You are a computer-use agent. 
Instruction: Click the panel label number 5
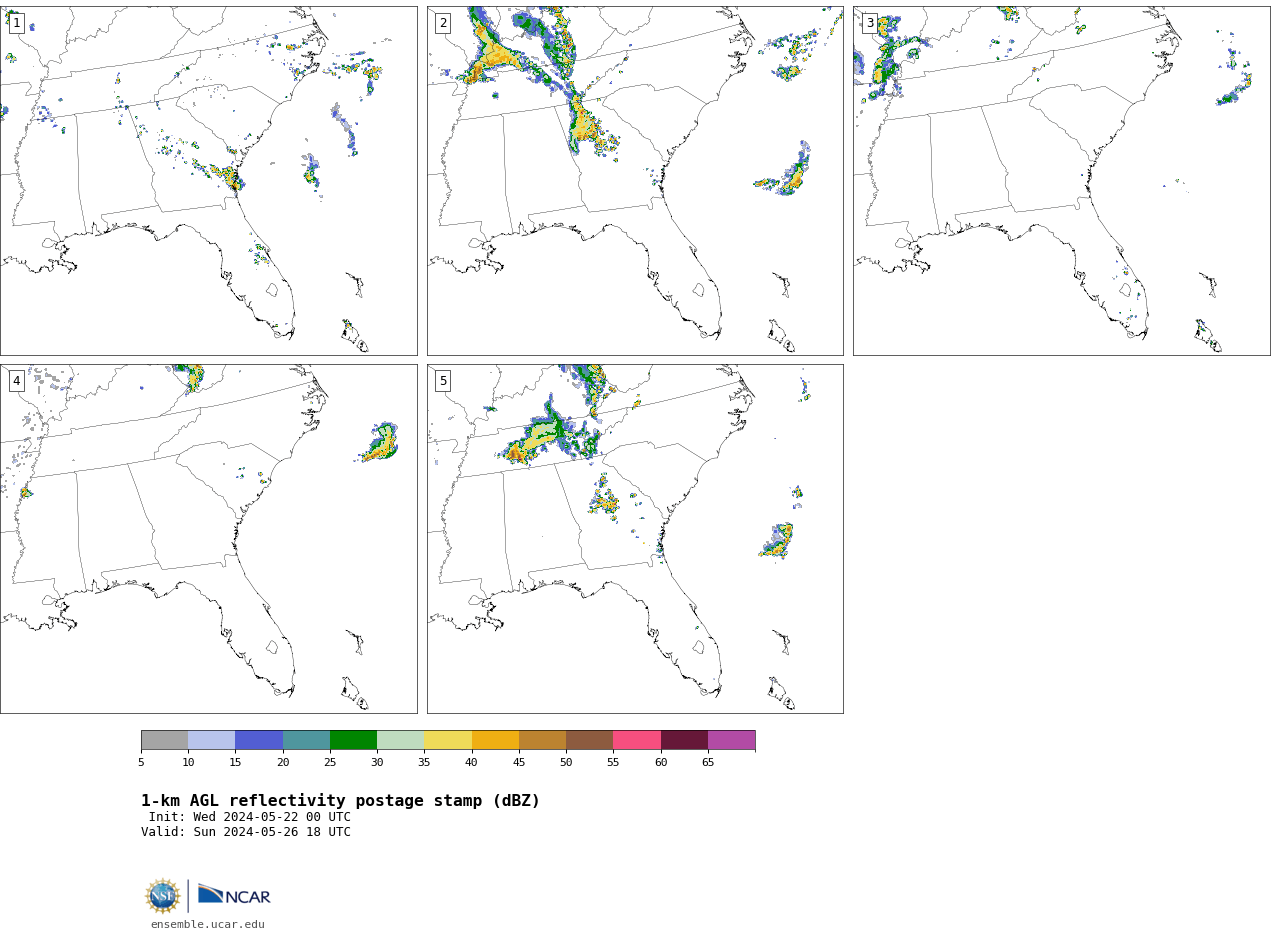(x=443, y=381)
